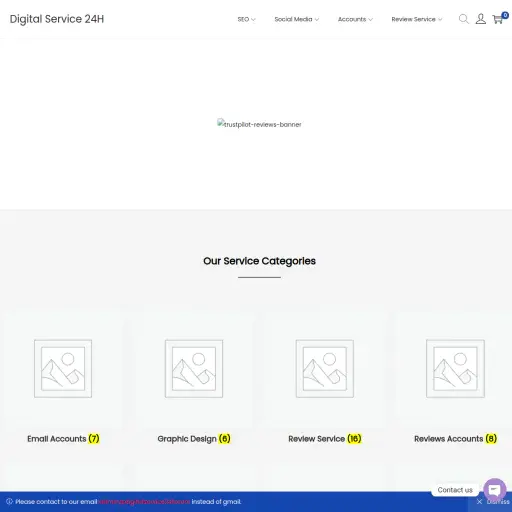512x512 pixels.
Task: Dismiss the bottom notice bar
Action: (x=493, y=502)
